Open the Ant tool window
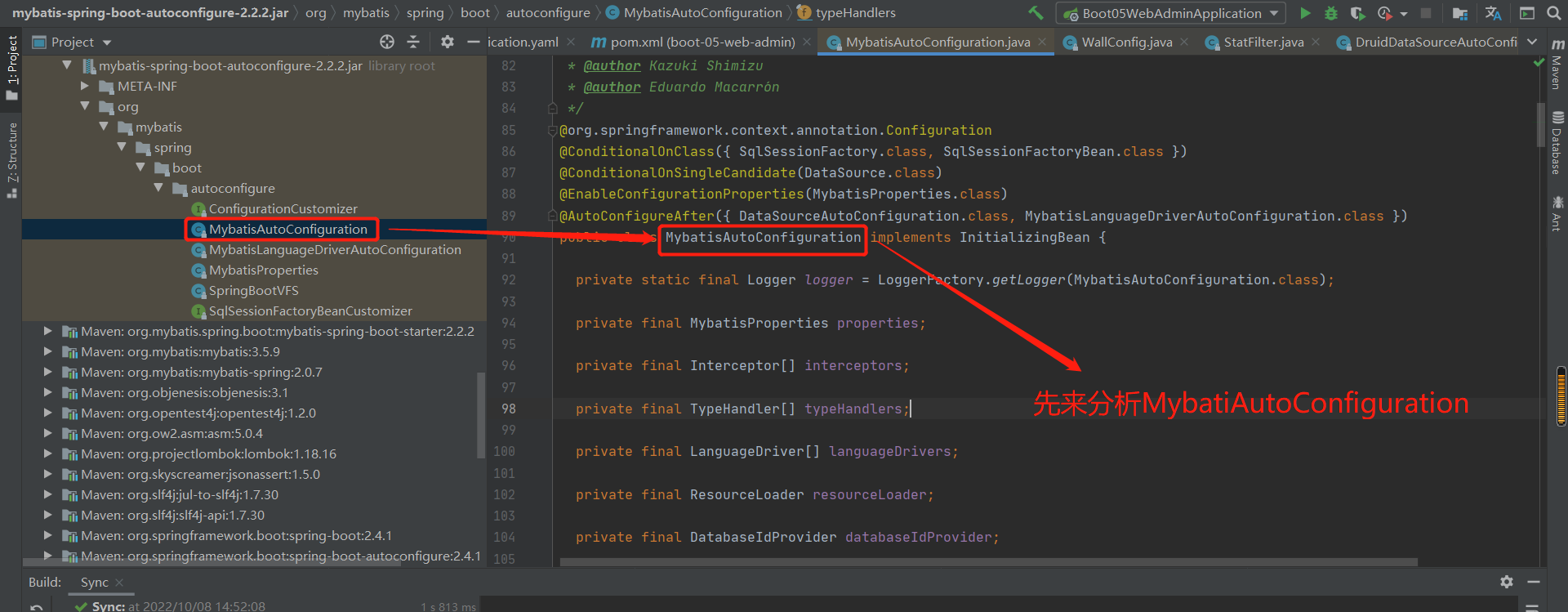The width and height of the screenshot is (1568, 612). [x=1557, y=212]
